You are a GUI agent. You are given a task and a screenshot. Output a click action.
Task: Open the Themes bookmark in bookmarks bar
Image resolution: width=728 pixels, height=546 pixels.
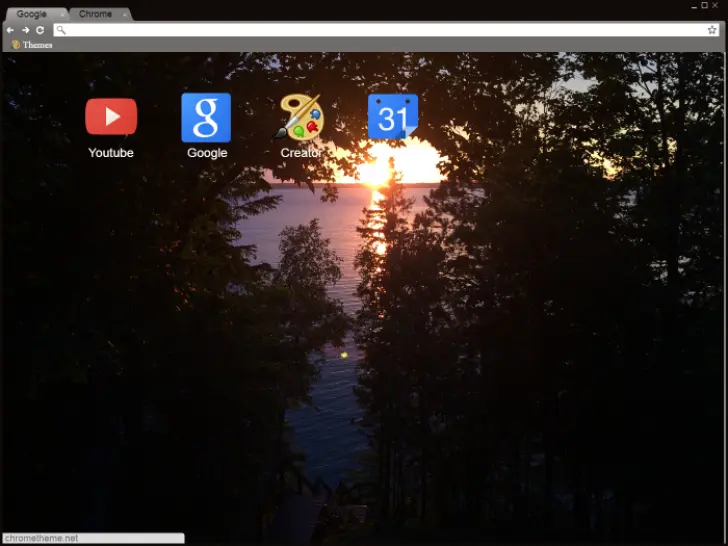pyautogui.click(x=32, y=45)
